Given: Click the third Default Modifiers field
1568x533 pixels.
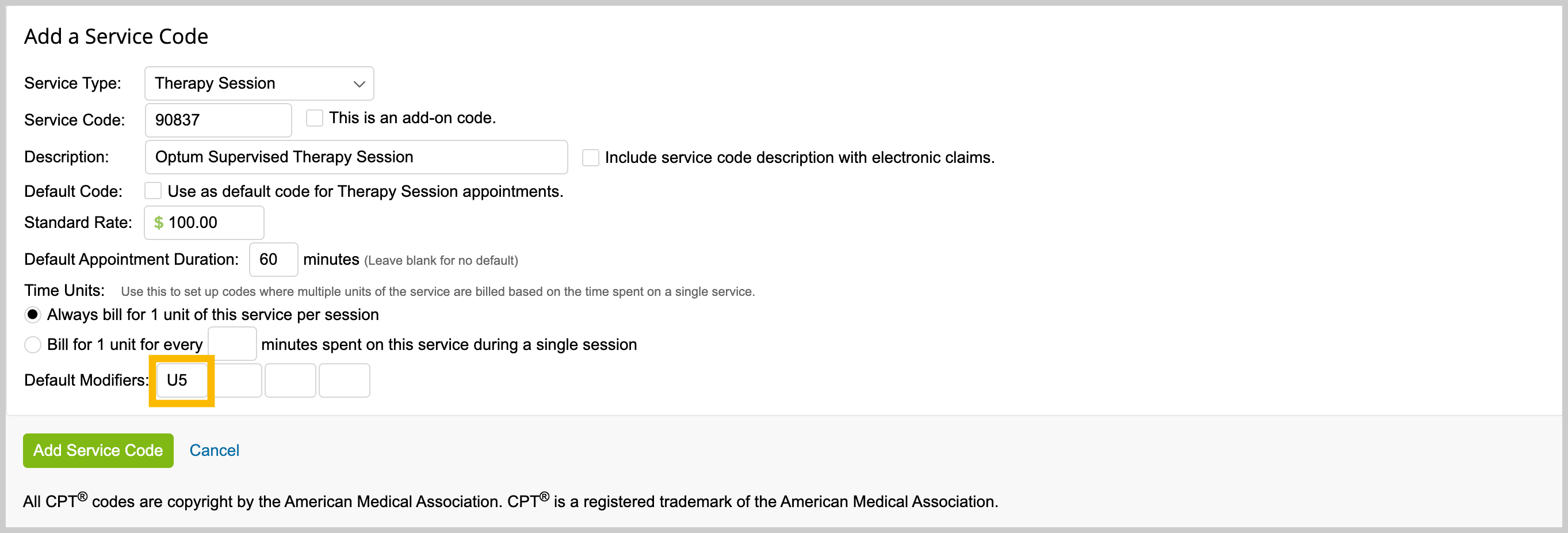Looking at the screenshot, I should [290, 380].
